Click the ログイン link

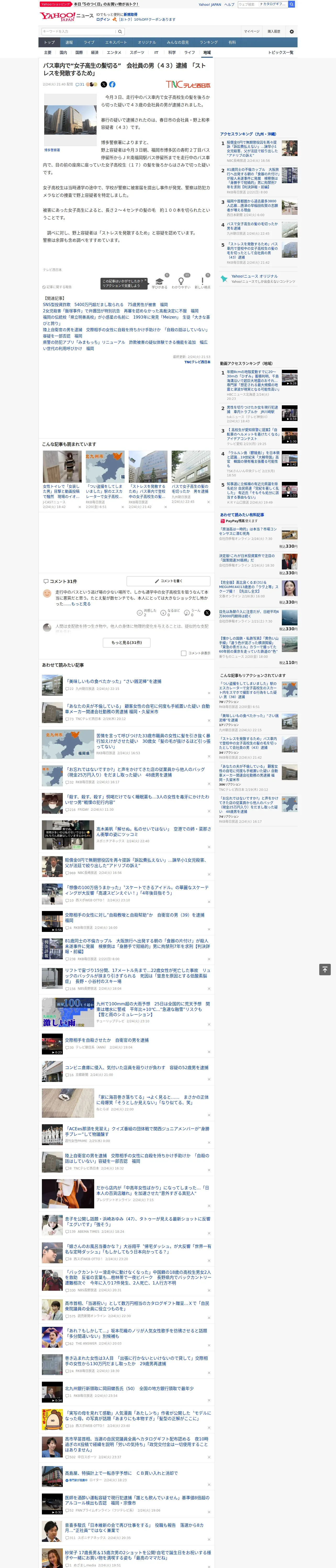103,20
